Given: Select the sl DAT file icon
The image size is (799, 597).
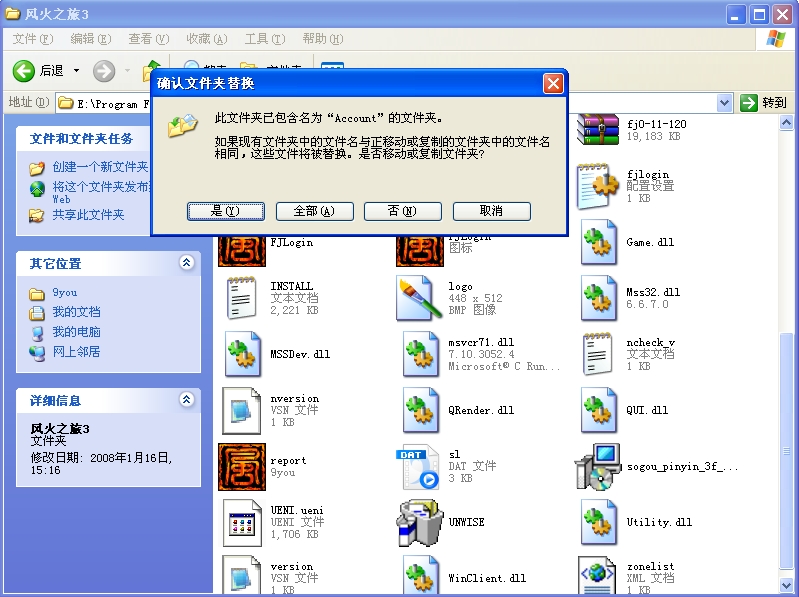Looking at the screenshot, I should 418,467.
